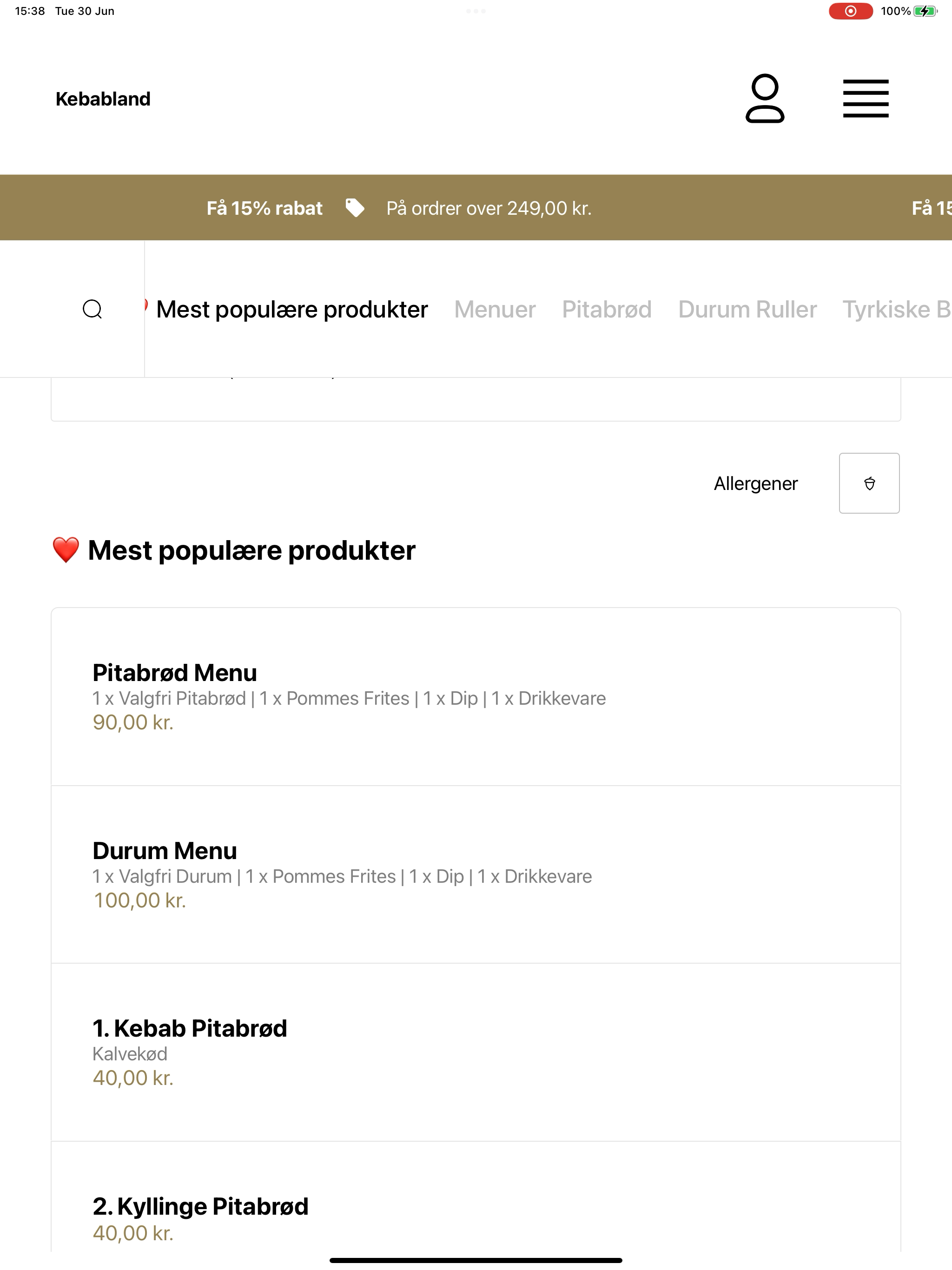Click the Allergener label
Viewport: 952px width, 1270px height.
756,483
